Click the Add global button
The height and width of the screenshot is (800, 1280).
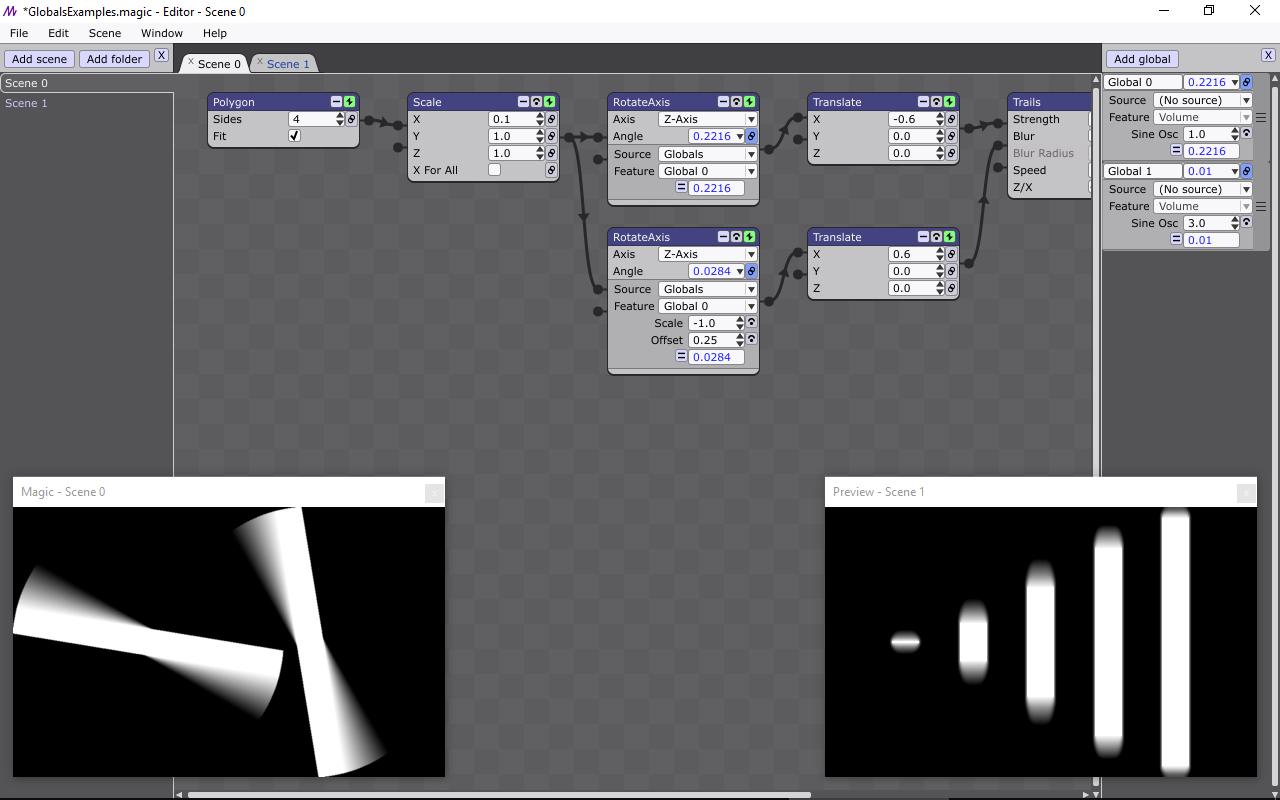[x=1142, y=59]
